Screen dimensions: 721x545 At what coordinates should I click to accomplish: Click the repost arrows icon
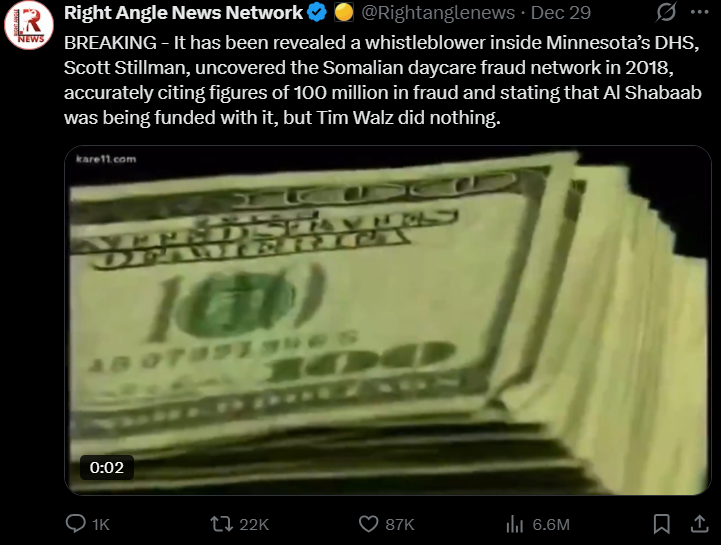tap(222, 524)
